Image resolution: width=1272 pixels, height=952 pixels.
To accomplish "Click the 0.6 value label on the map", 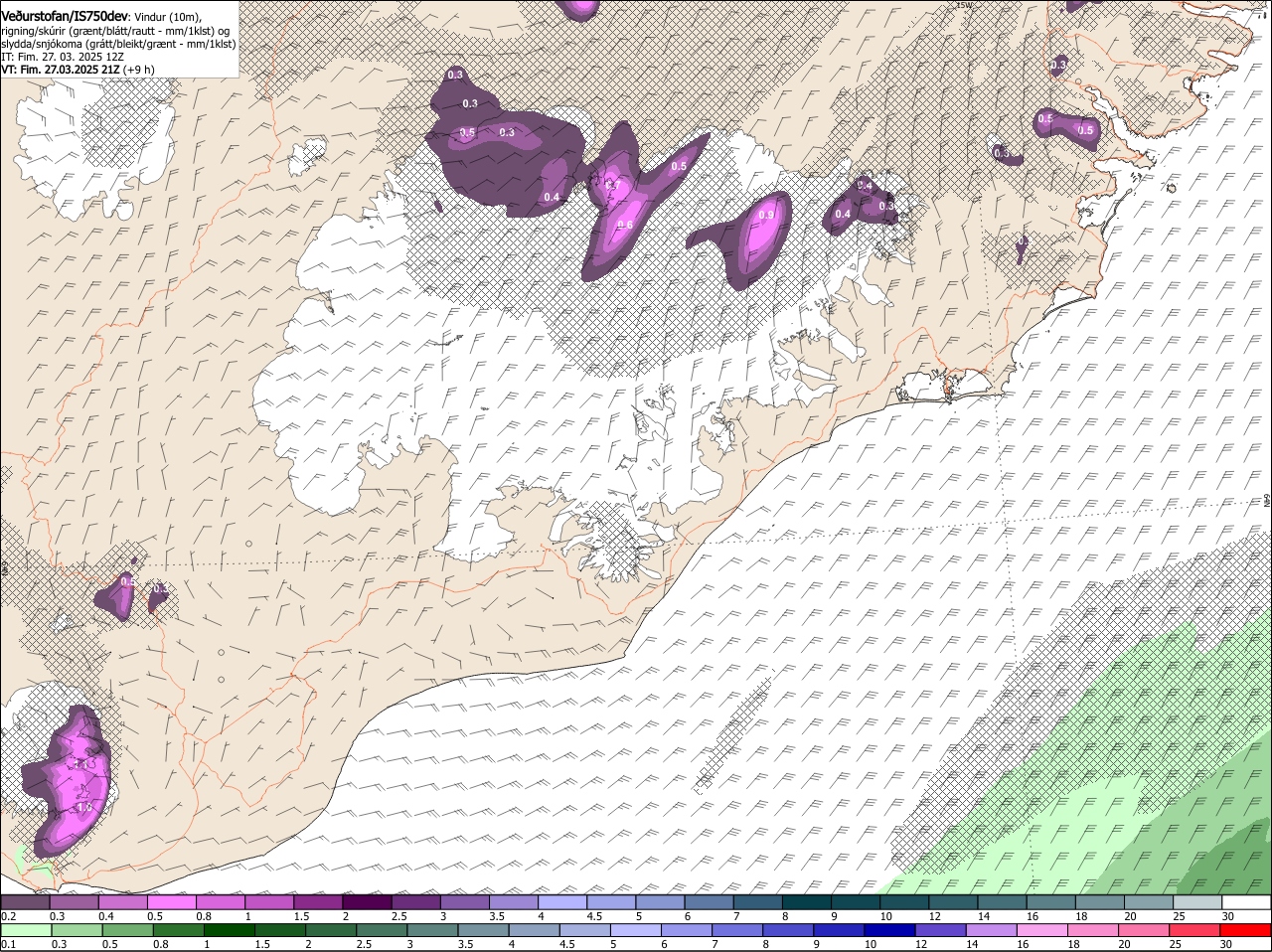I will point(625,225).
